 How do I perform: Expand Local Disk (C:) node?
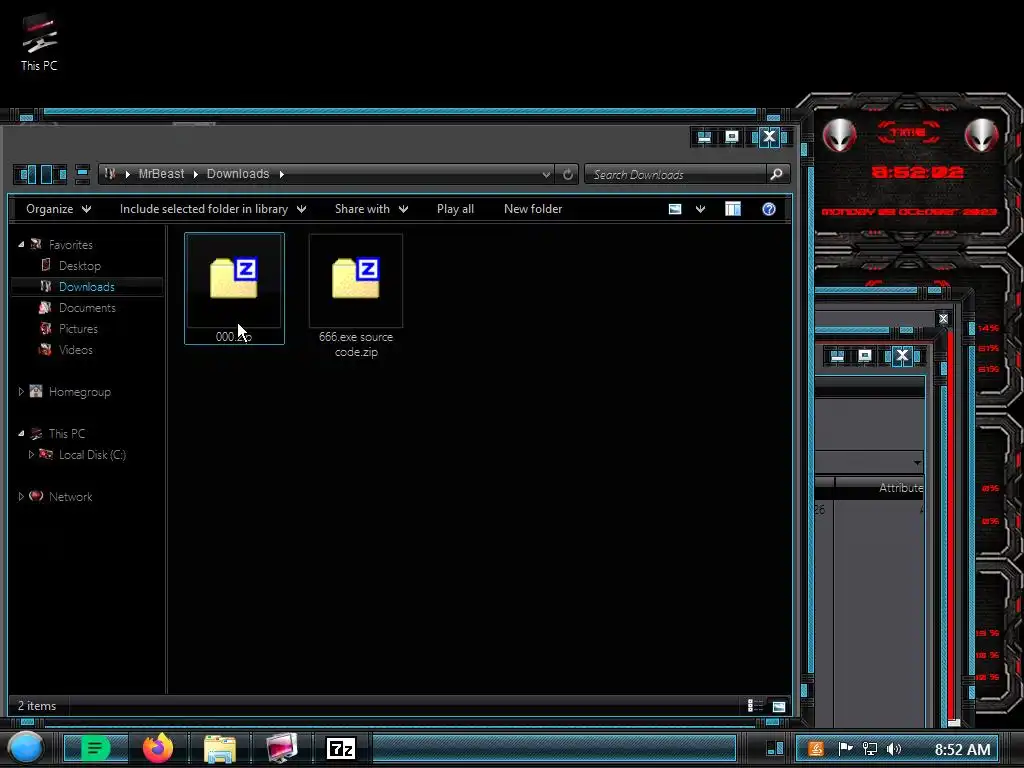pos(31,455)
